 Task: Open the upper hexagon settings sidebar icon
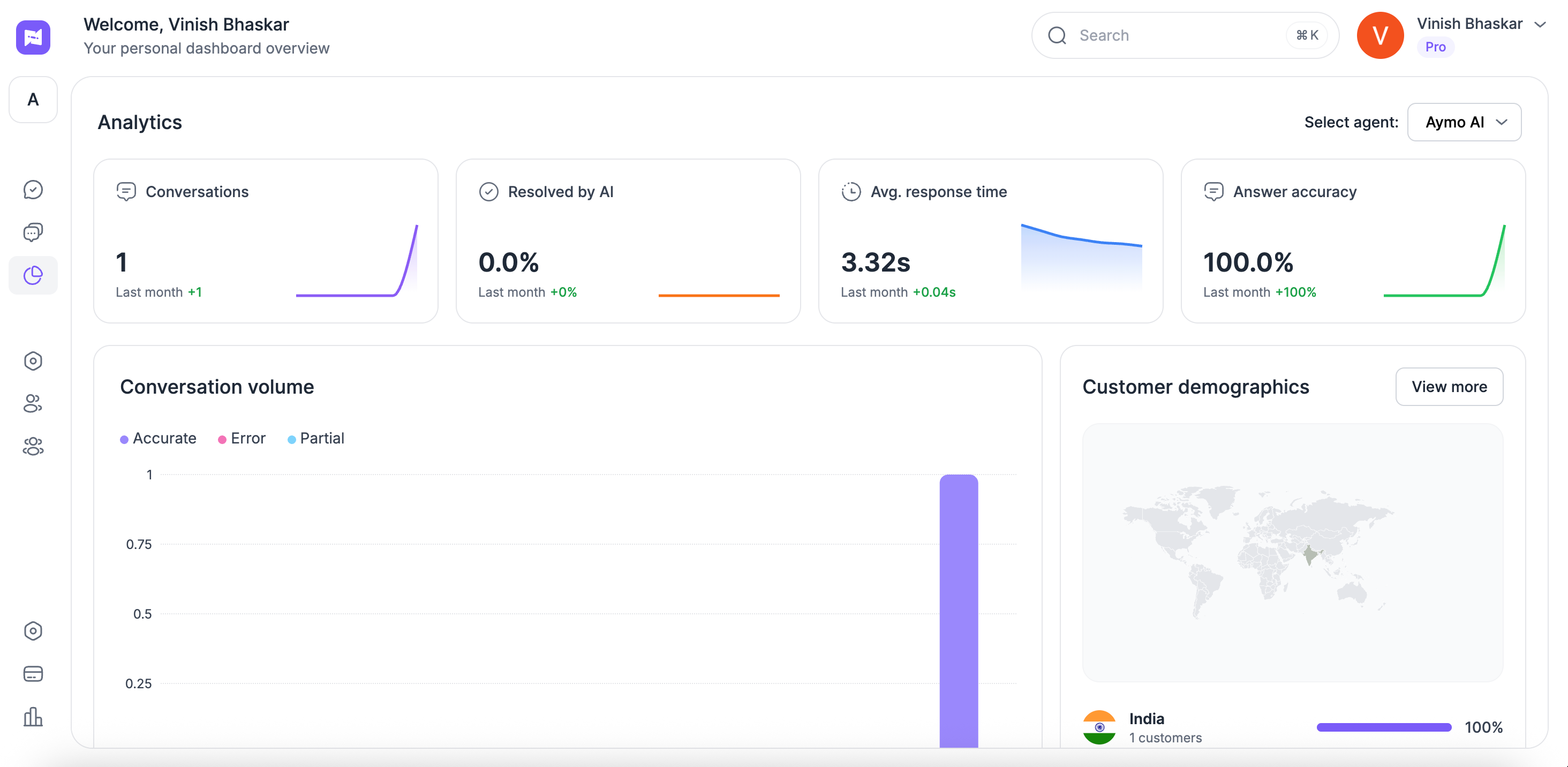33,361
